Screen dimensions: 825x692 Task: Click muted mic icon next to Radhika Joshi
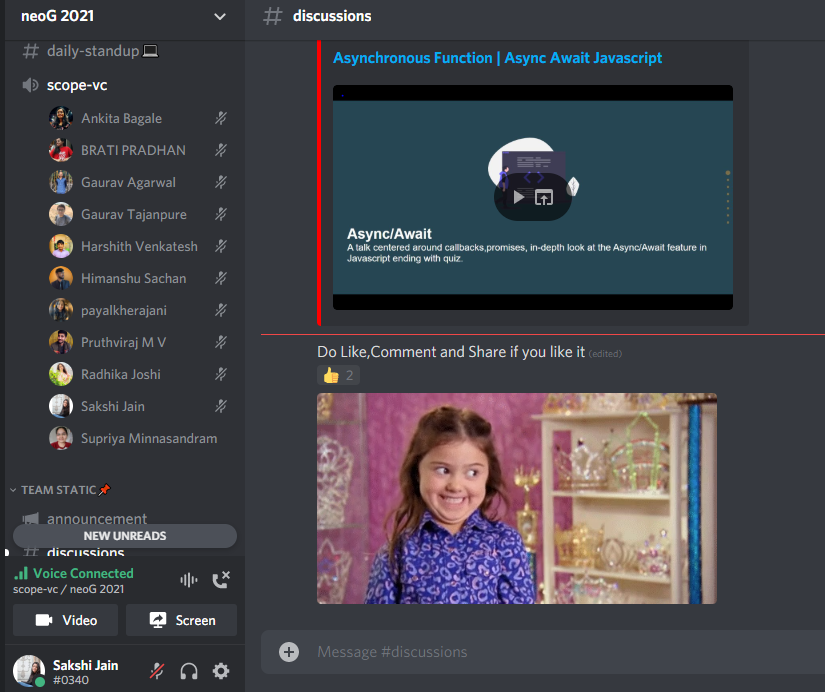[221, 375]
